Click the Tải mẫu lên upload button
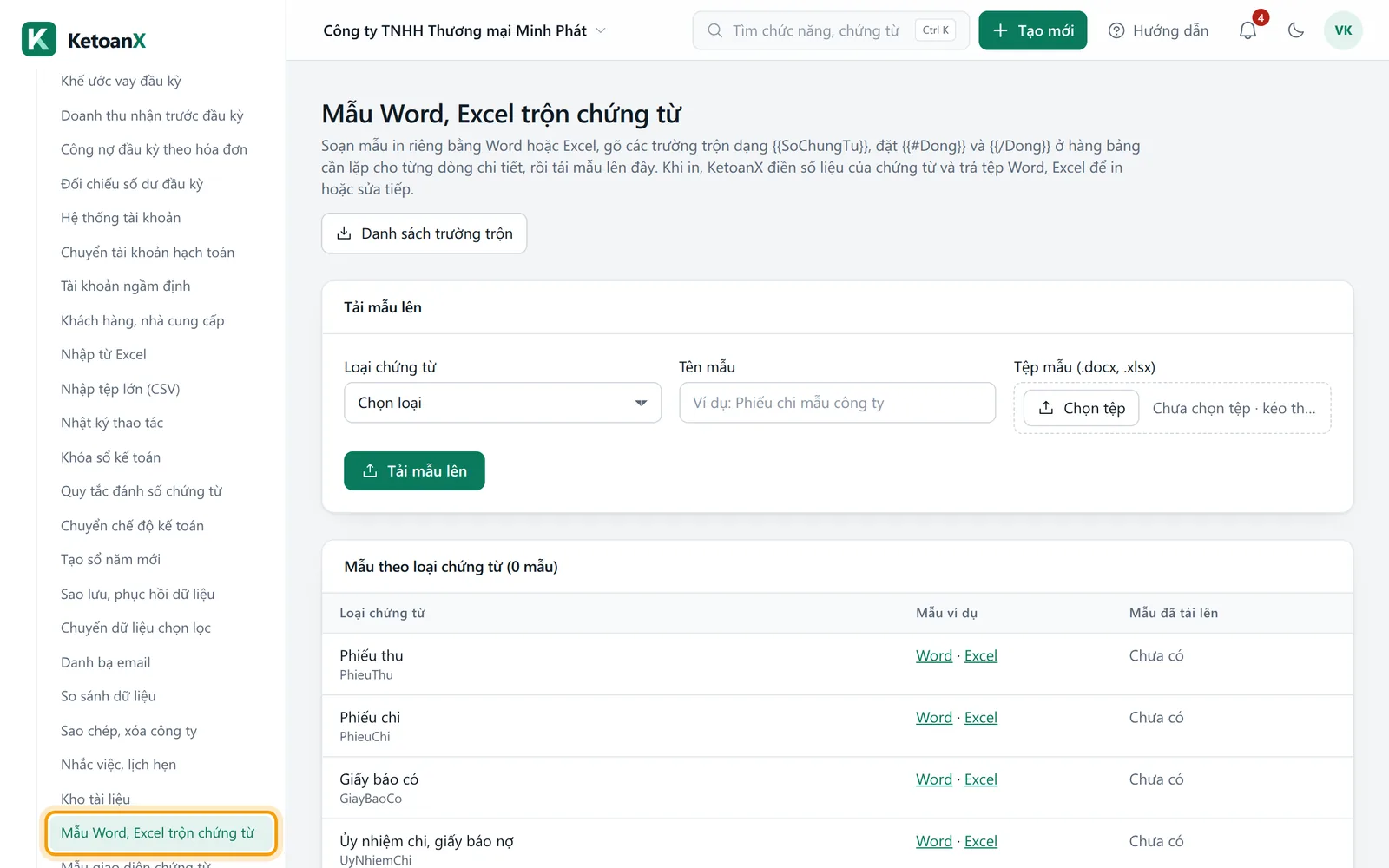 click(414, 470)
